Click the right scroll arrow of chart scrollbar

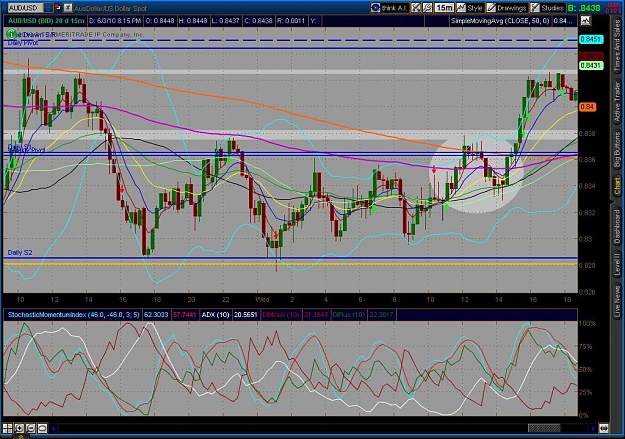coord(593,429)
